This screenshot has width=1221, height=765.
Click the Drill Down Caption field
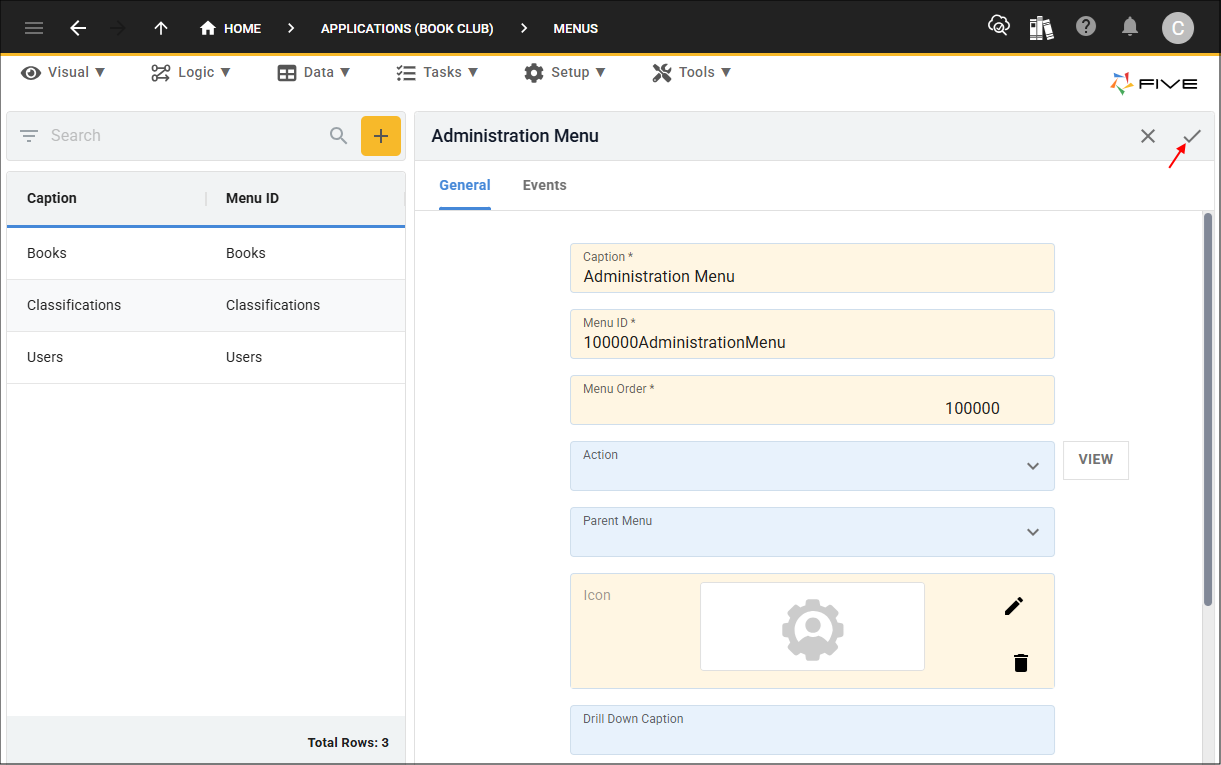[812, 730]
